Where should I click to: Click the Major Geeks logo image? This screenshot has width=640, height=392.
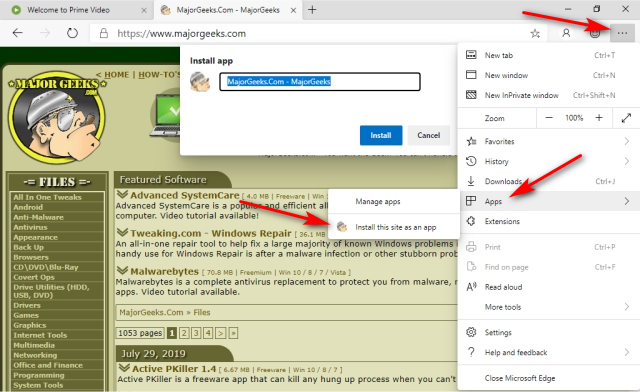pyautogui.click(x=57, y=118)
